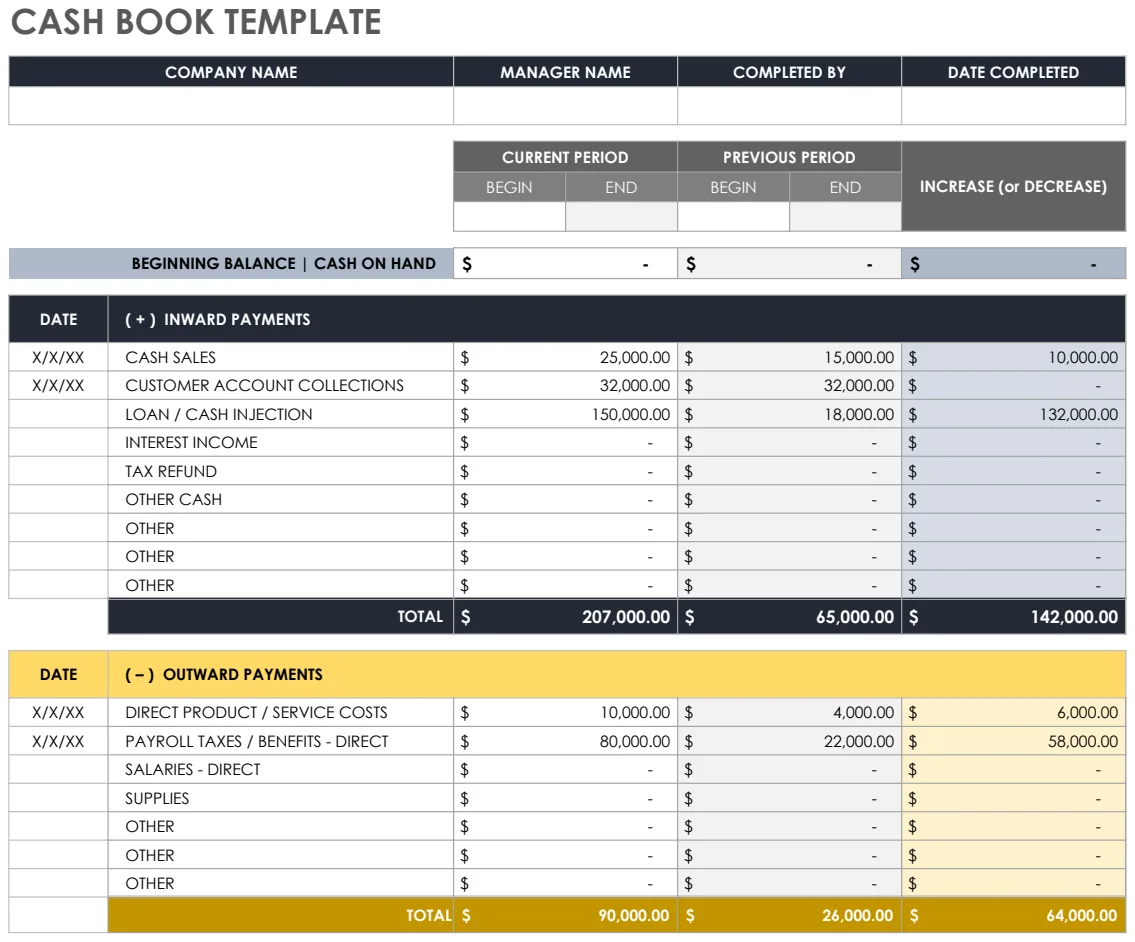Click Payroll Taxes date cell X/X/XX
Screen dimensions: 1135x942
(58, 741)
